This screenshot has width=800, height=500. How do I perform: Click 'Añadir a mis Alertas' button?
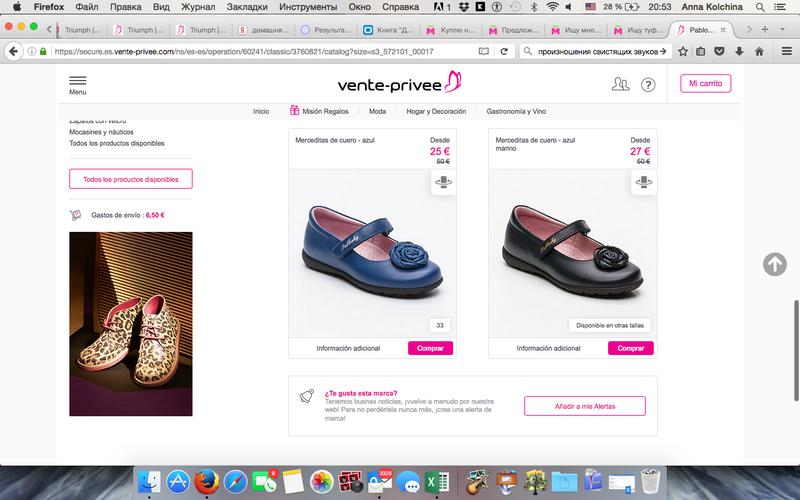pyautogui.click(x=584, y=406)
